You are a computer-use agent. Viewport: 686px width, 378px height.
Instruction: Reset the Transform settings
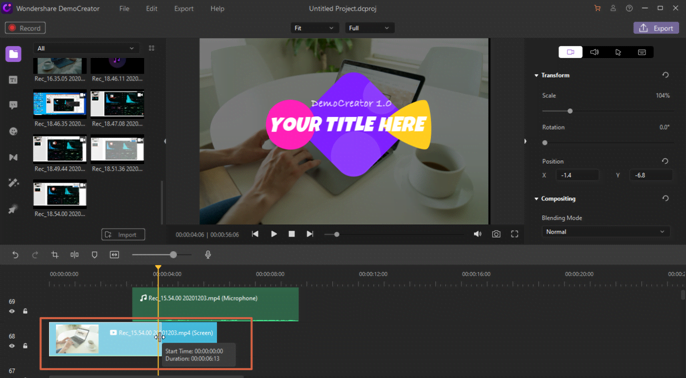pos(665,75)
